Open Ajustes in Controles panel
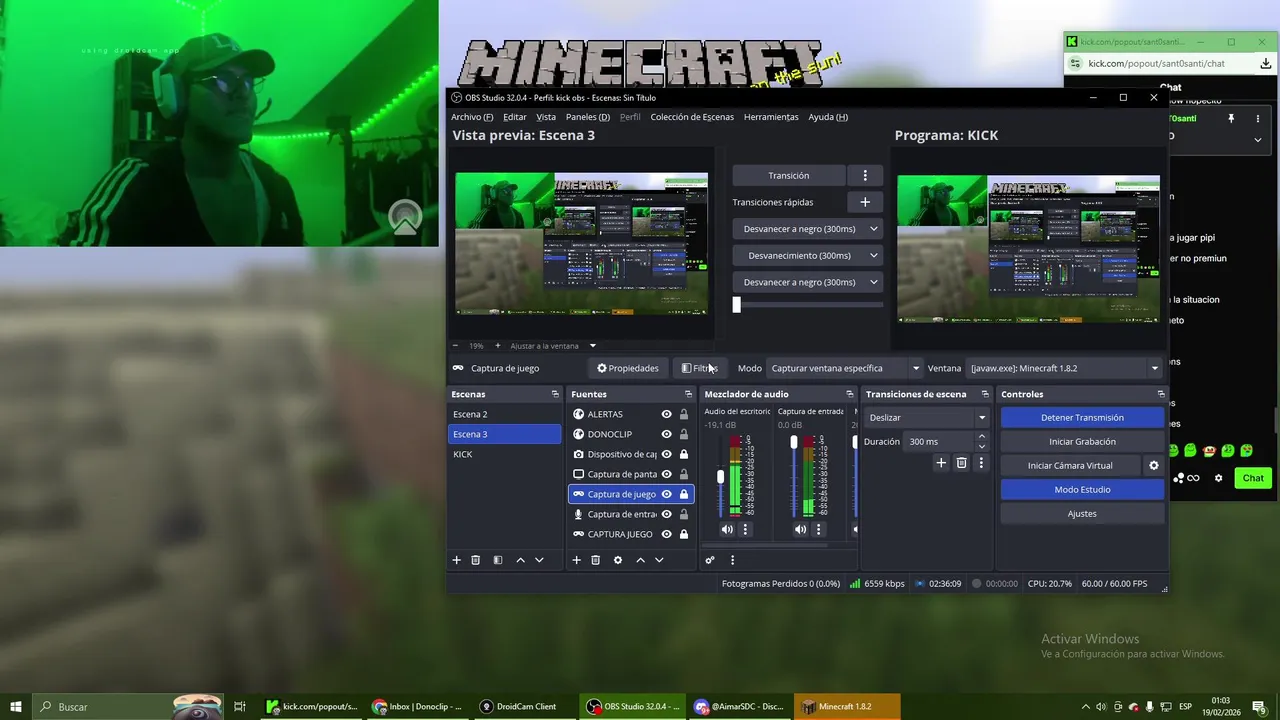The height and width of the screenshot is (720, 1280). tap(1082, 513)
